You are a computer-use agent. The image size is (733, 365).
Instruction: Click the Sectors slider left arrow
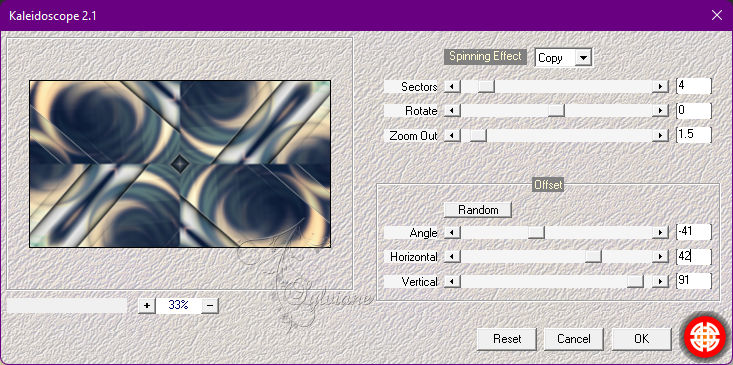click(x=452, y=86)
